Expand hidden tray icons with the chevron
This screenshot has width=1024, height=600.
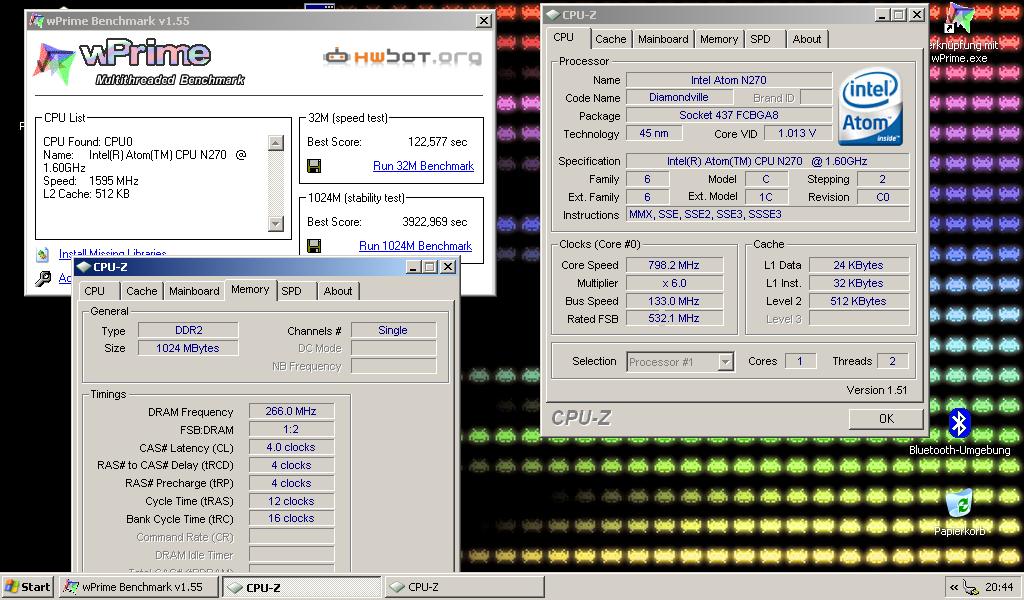coord(953,588)
